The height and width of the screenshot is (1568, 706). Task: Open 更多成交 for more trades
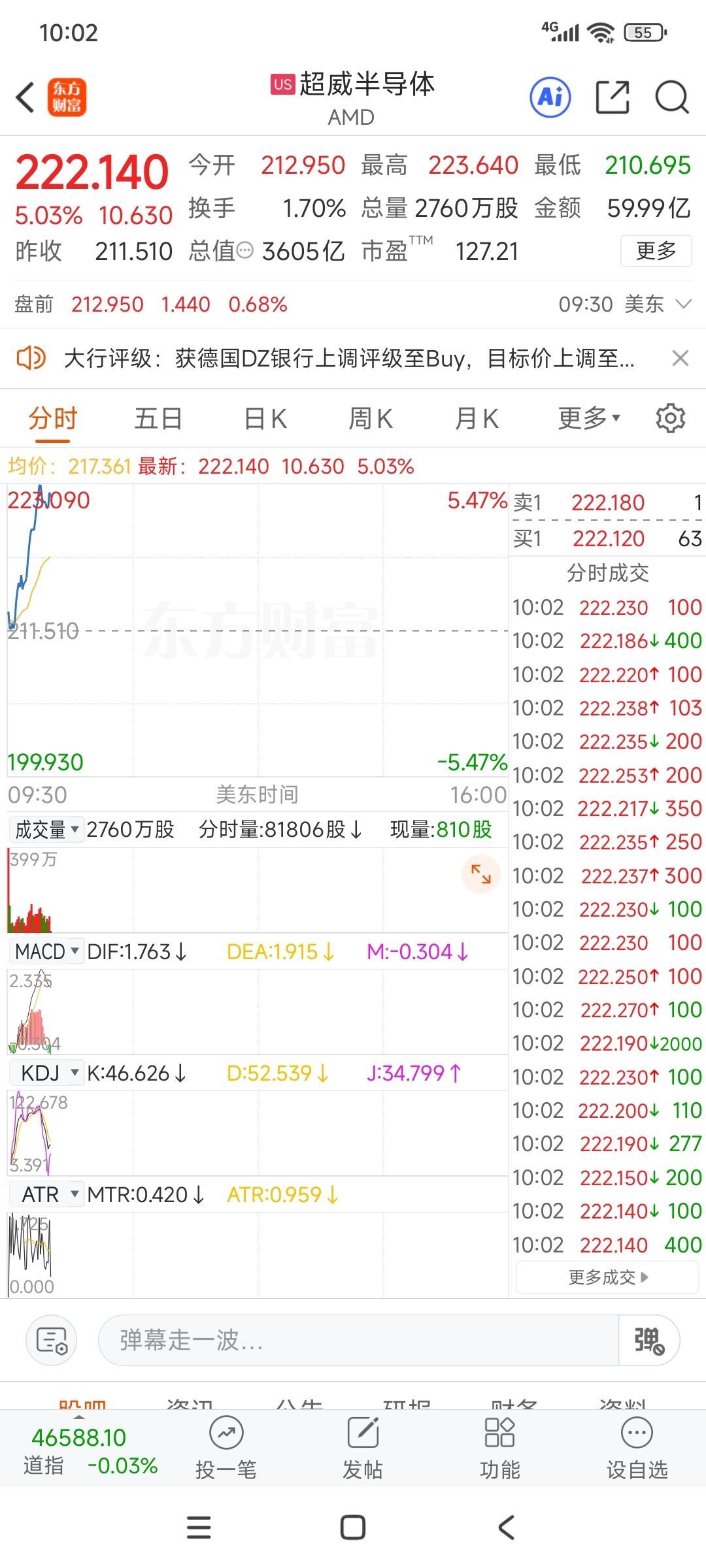click(x=608, y=1277)
